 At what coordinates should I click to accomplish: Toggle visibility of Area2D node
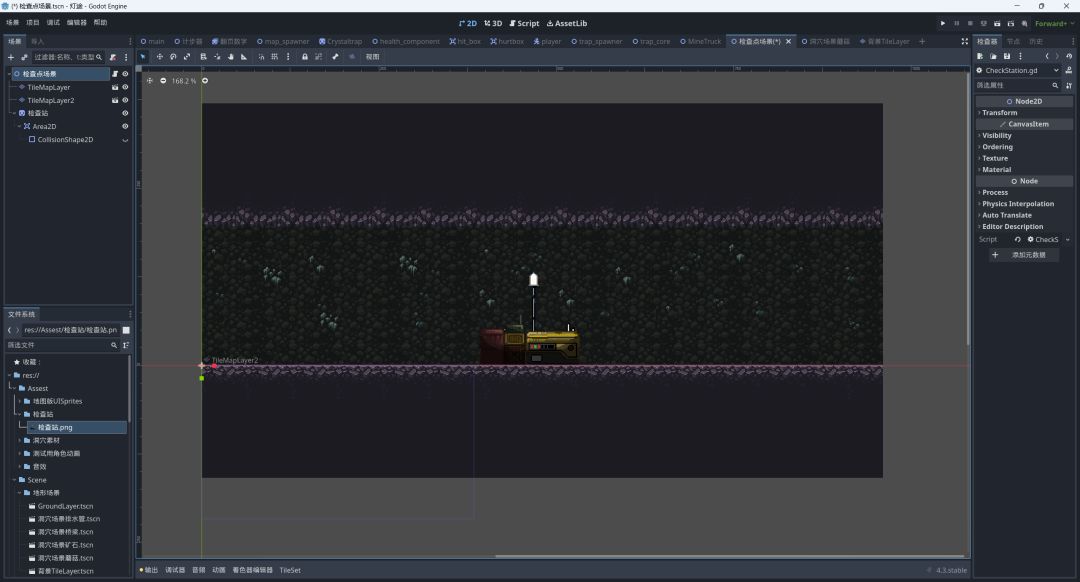click(x=125, y=126)
